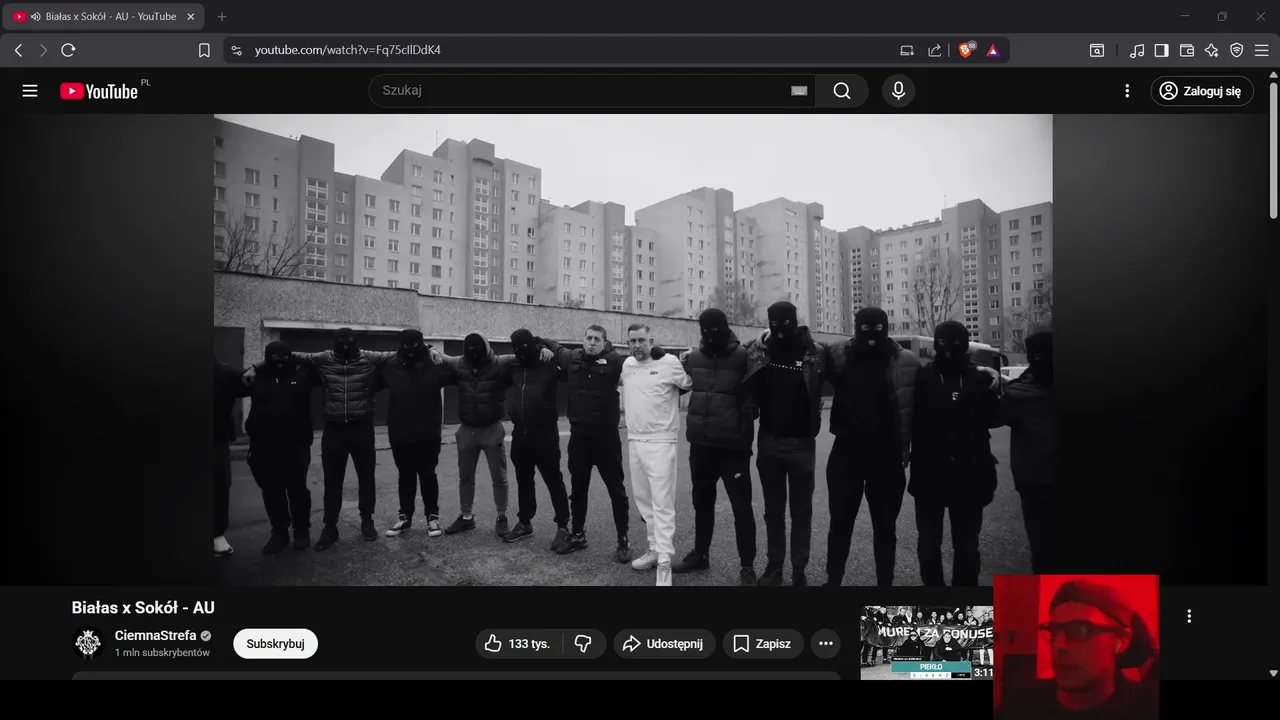Screen dimensions: 1280x720
Task: Go back in browser history
Action: 18,50
